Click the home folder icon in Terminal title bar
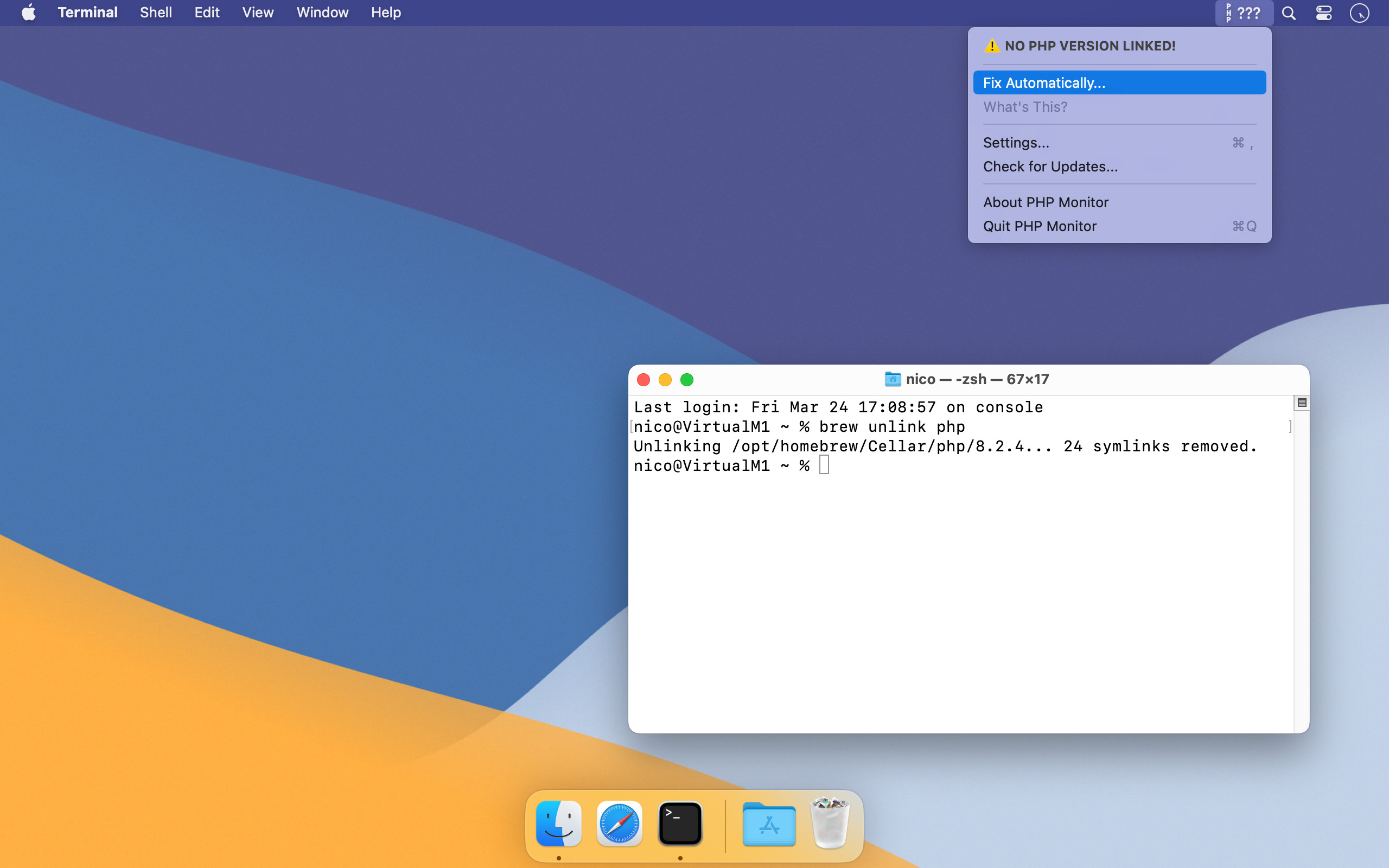Image resolution: width=1389 pixels, height=868 pixels. click(x=893, y=379)
